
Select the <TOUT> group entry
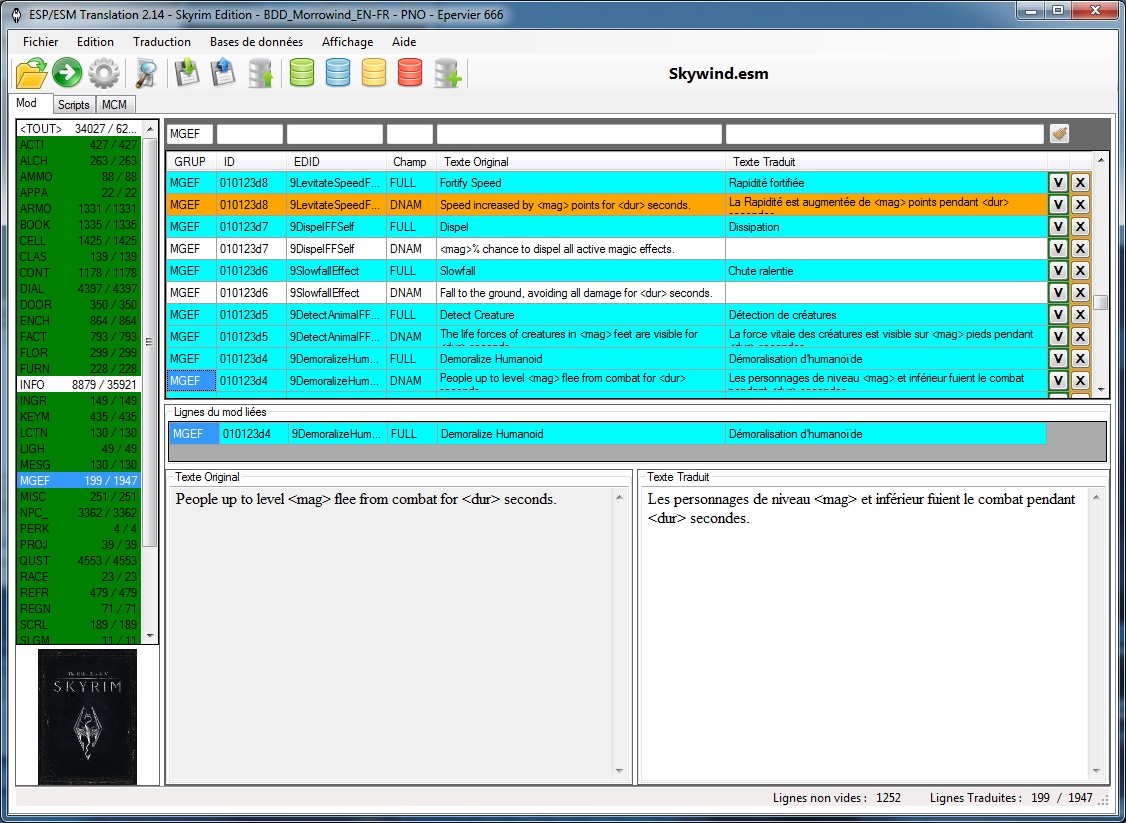pos(78,129)
